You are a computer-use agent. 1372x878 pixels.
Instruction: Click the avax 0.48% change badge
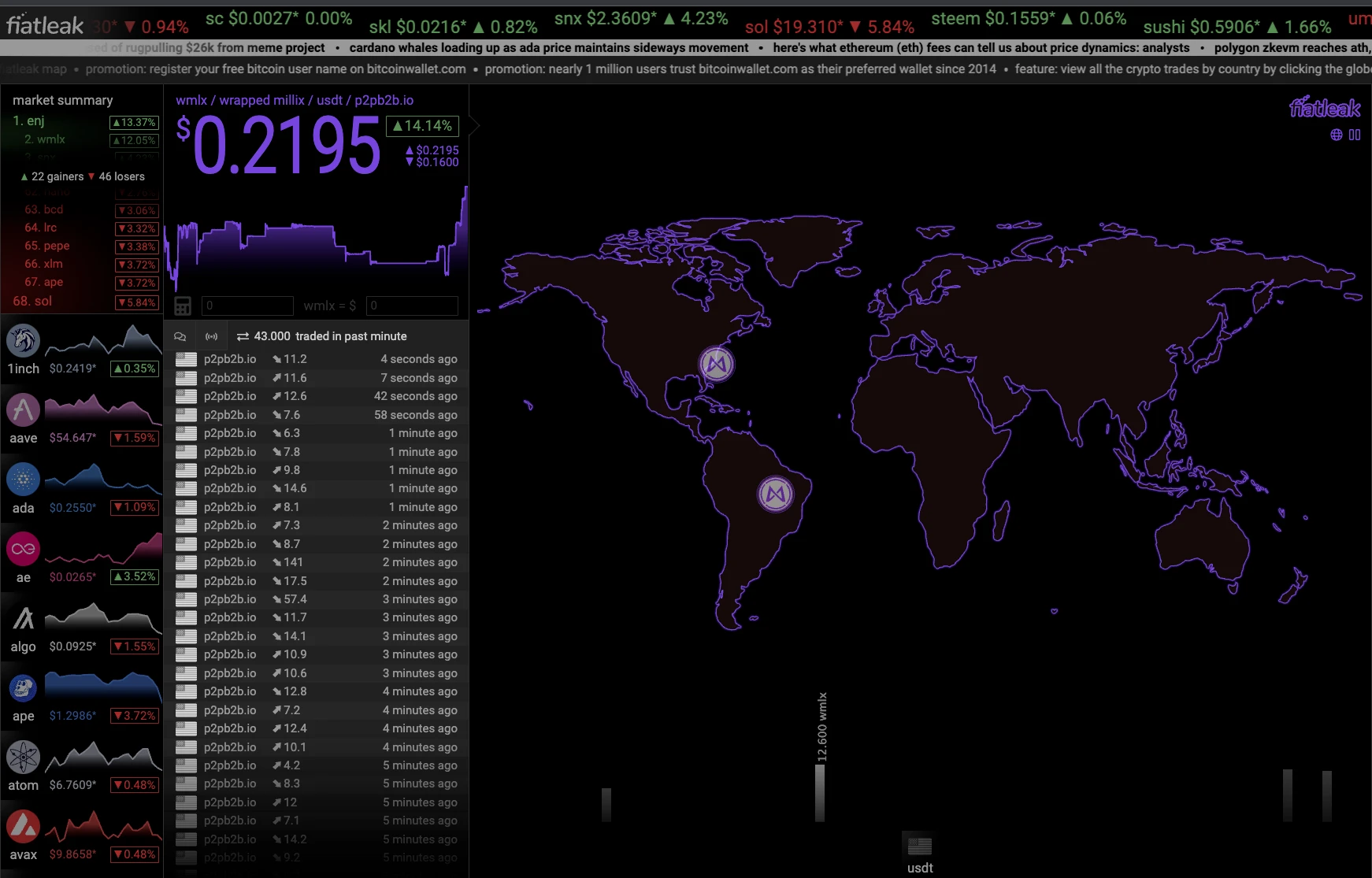point(135,854)
